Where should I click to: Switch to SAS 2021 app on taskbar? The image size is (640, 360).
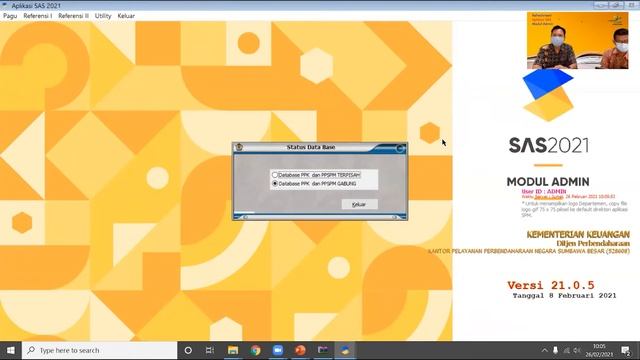coord(345,350)
